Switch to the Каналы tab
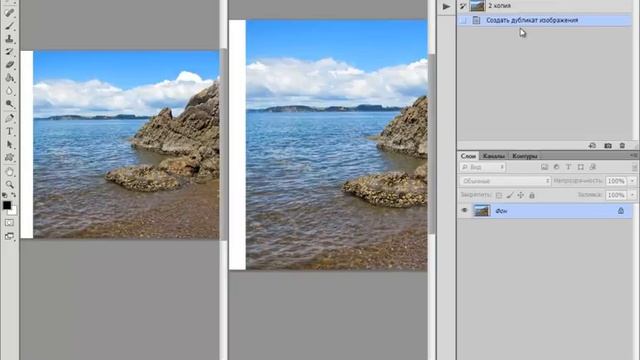This screenshot has width=640, height=360. [x=493, y=156]
